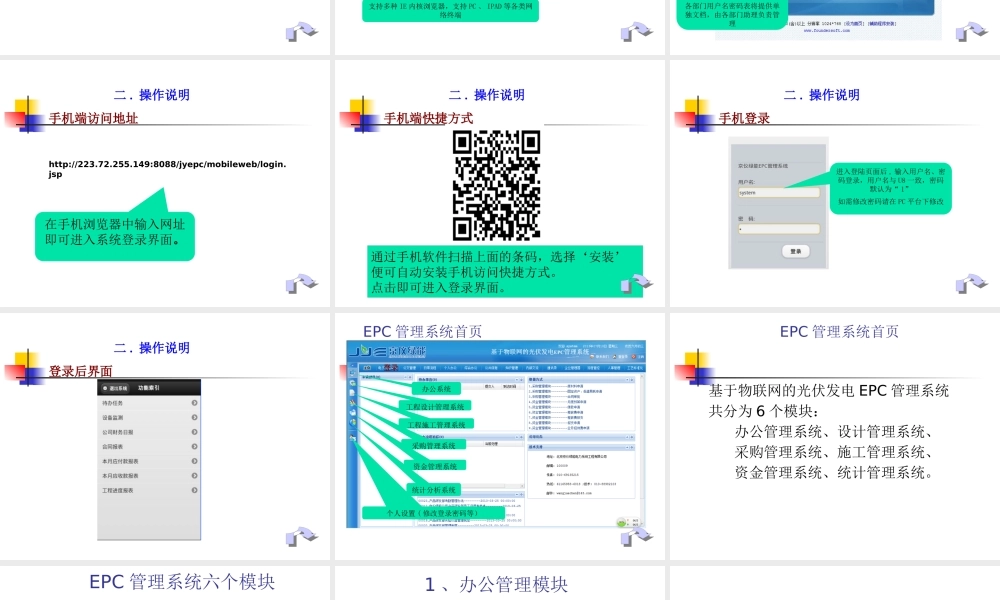Click the 个人设置 callout label
The width and height of the screenshot is (1000, 600).
[x=432, y=513]
